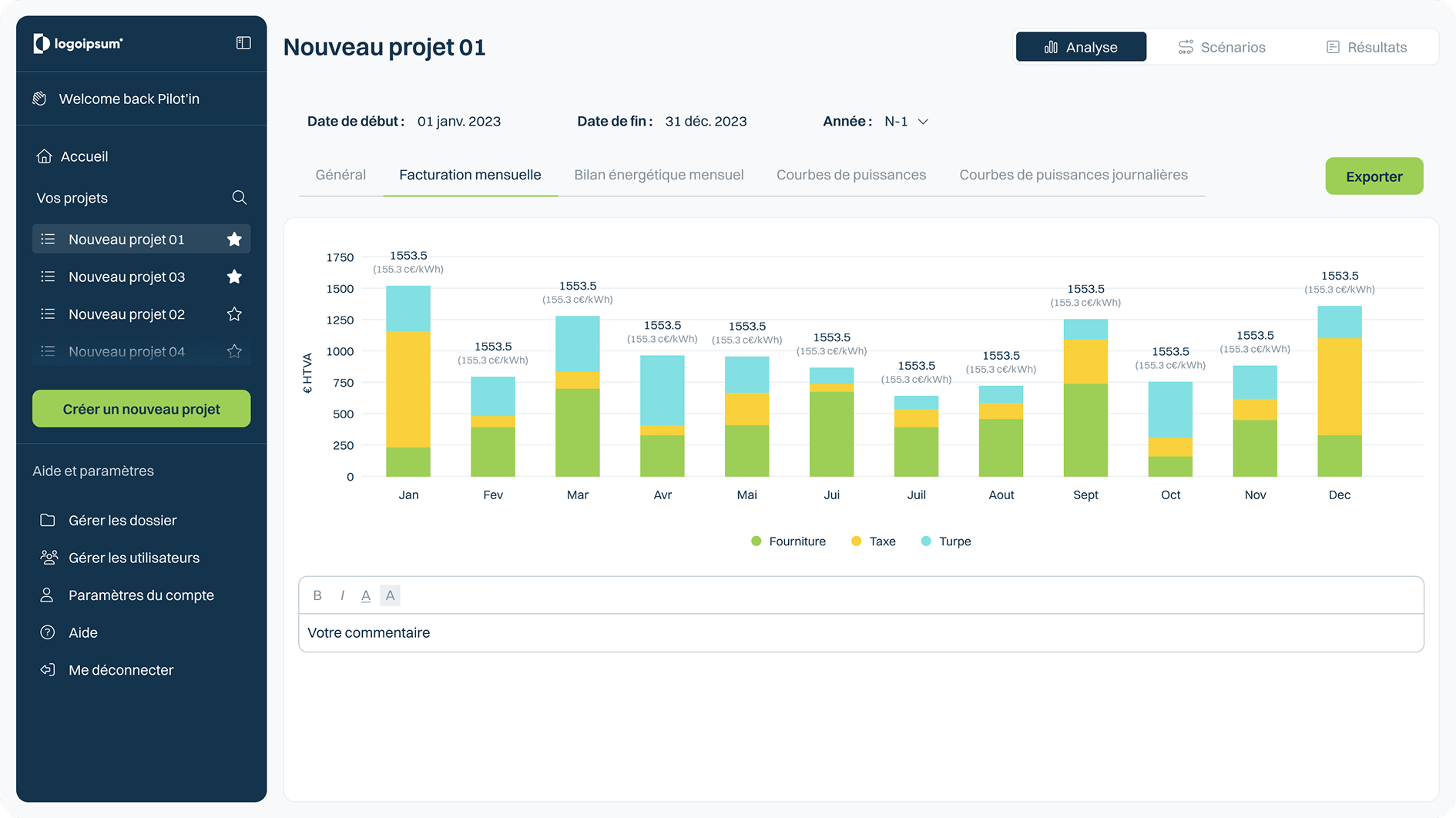Switch to the Résultats view

[1367, 47]
